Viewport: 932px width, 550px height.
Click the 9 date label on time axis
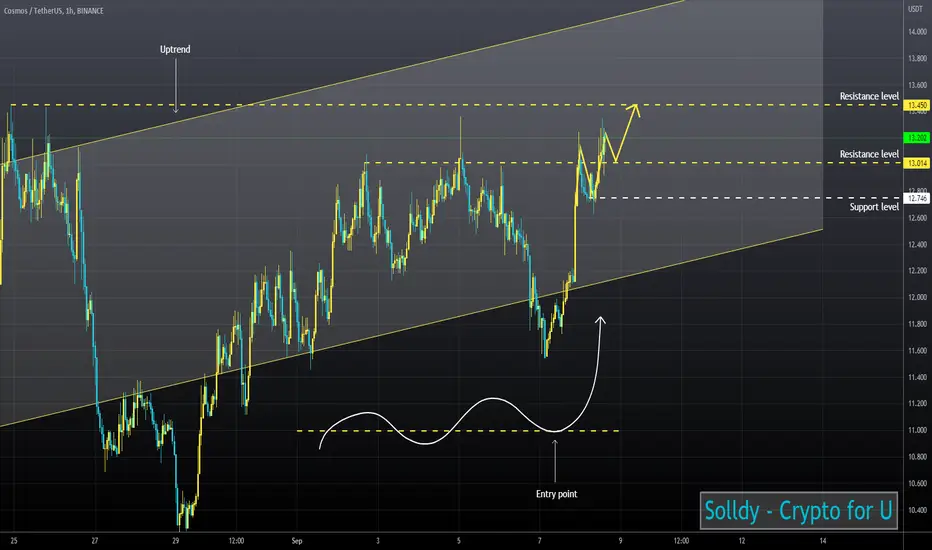point(620,541)
